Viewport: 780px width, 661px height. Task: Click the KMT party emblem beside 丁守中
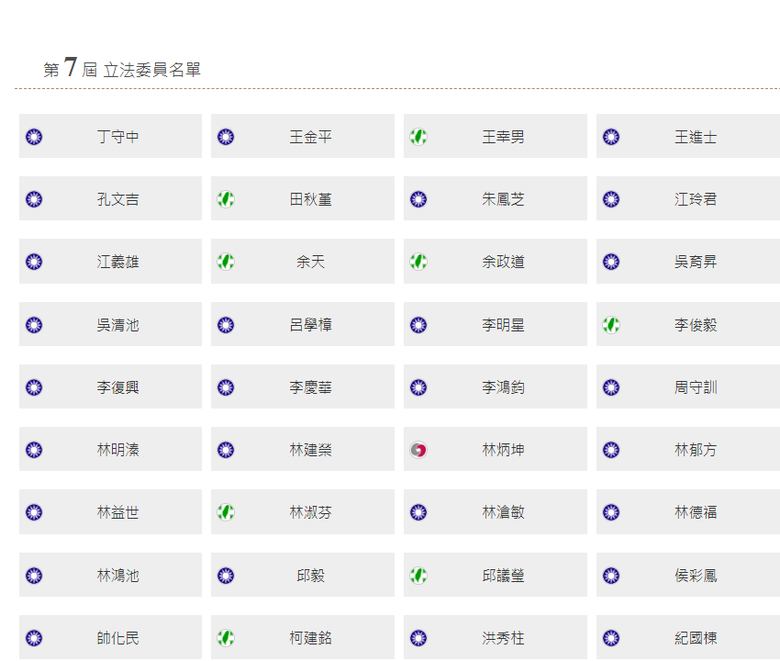point(34,137)
